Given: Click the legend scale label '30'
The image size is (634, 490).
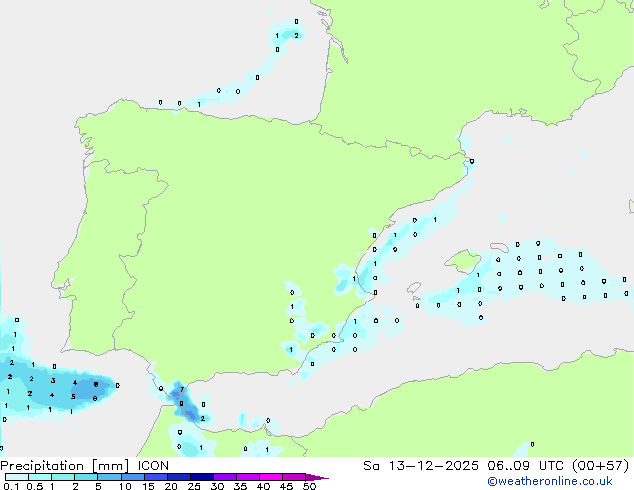Looking at the screenshot, I should (217, 486).
